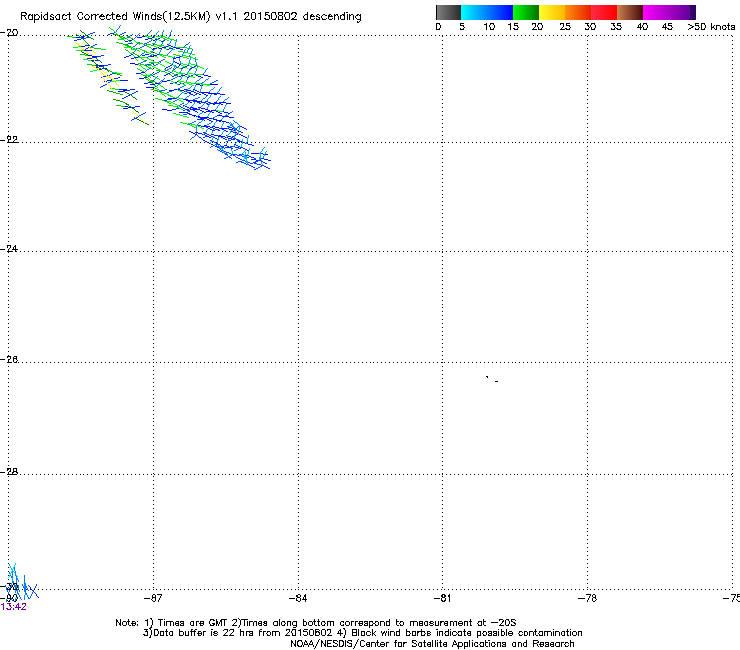Click the longitude label -87
740x650 pixels.
click(x=153, y=598)
